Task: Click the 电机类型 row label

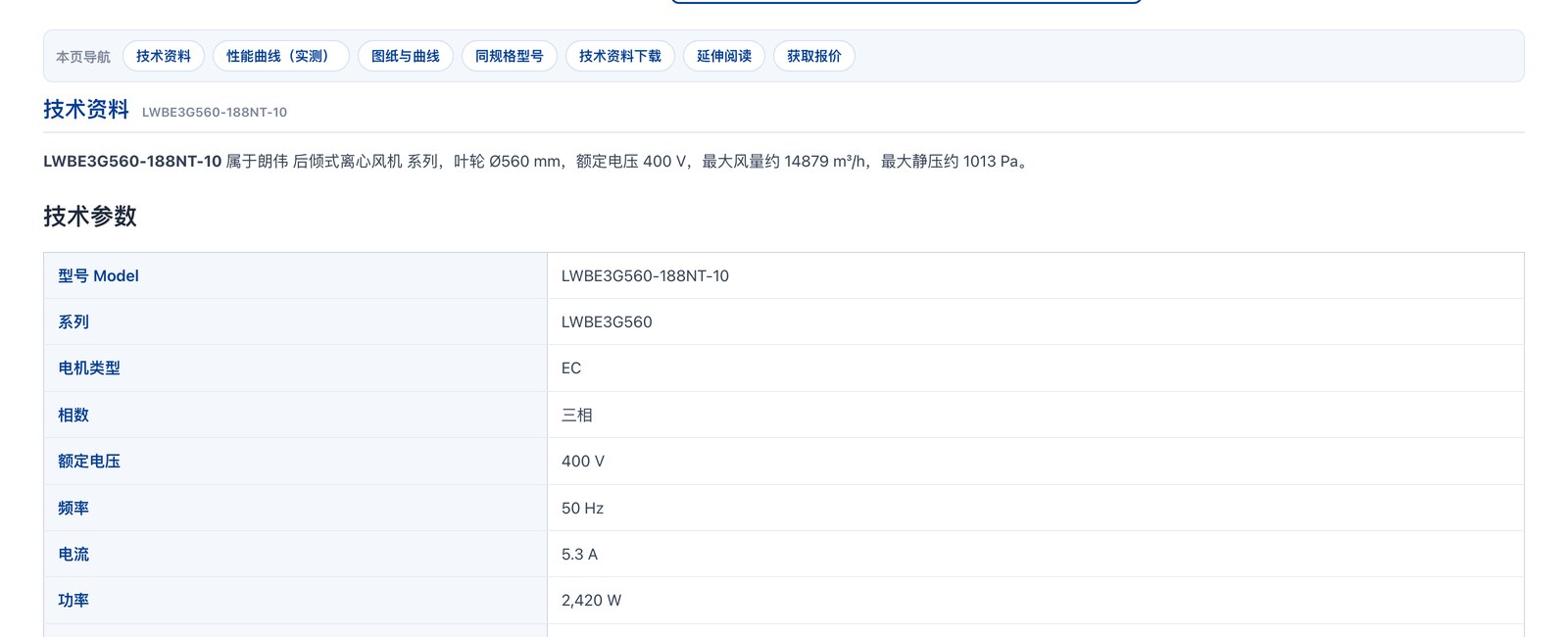Action: [x=89, y=367]
